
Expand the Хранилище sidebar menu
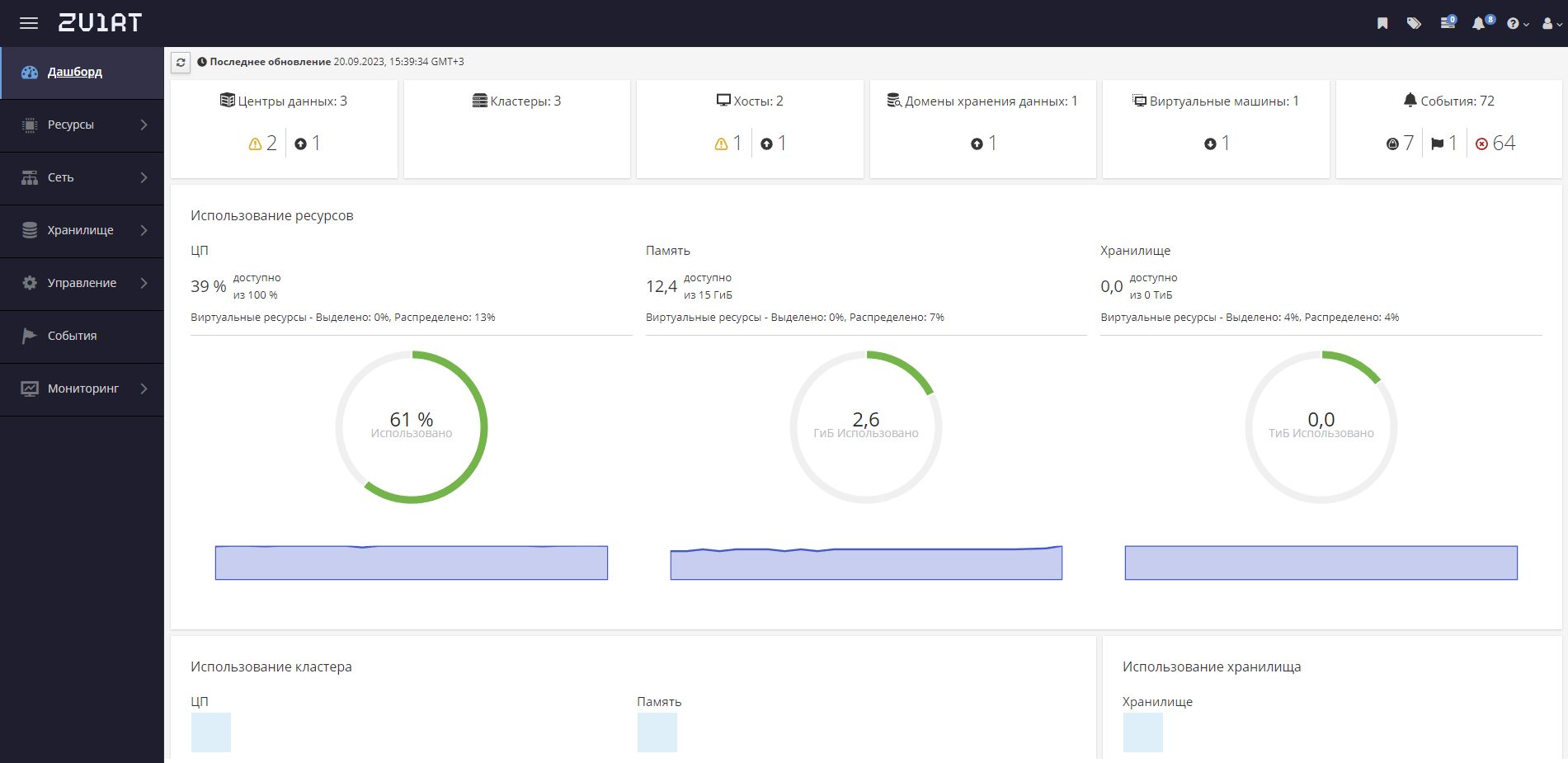point(82,230)
